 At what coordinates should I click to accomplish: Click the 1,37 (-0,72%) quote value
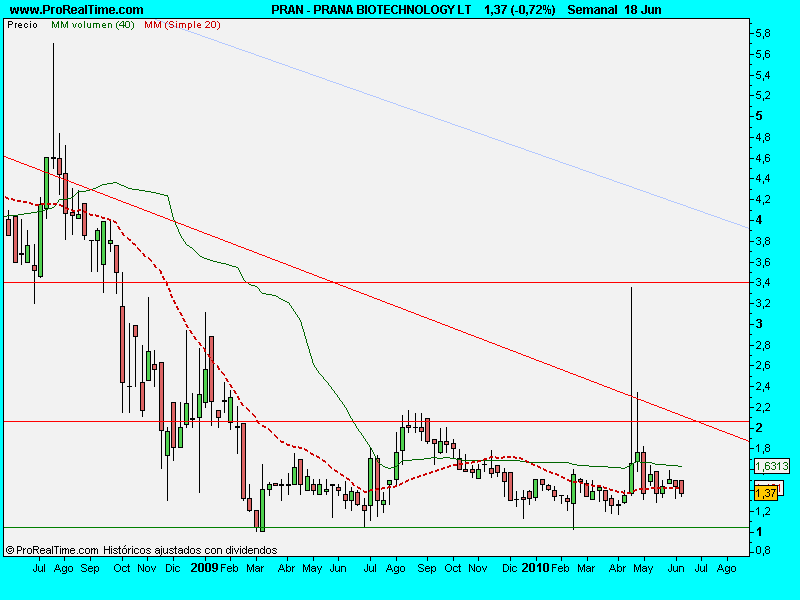[x=519, y=10]
